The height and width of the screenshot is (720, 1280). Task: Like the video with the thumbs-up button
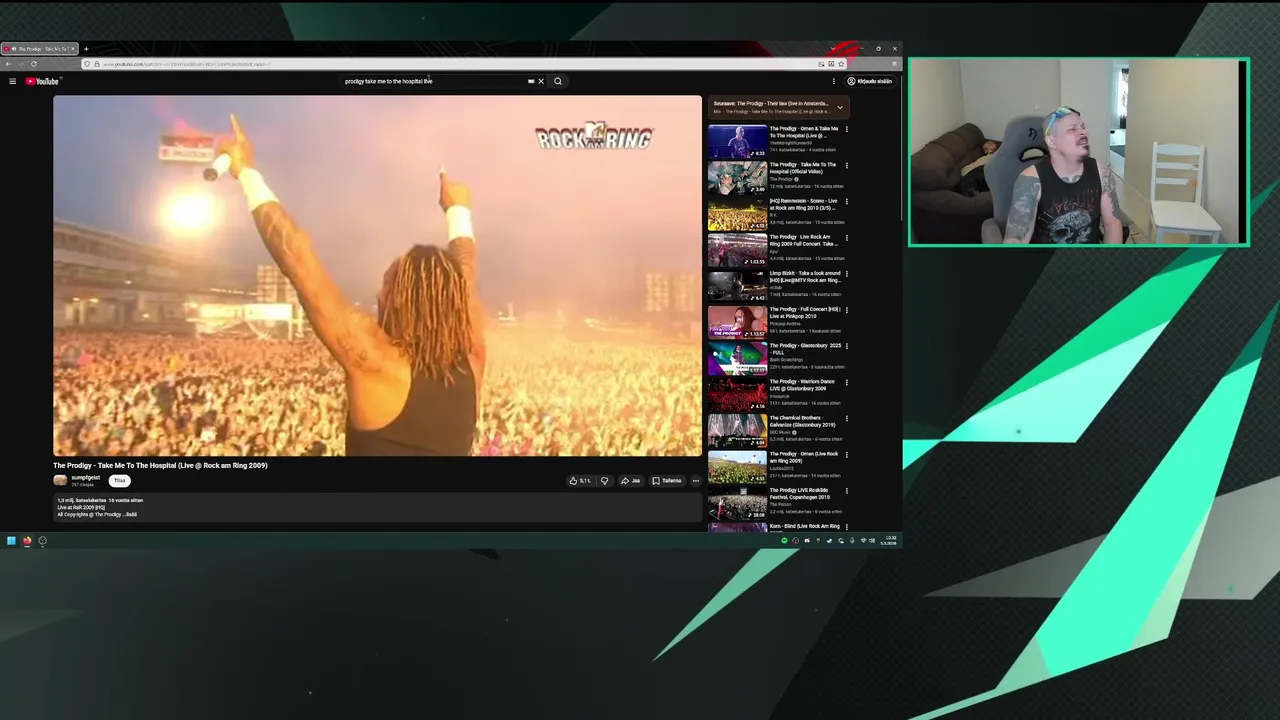click(x=580, y=481)
